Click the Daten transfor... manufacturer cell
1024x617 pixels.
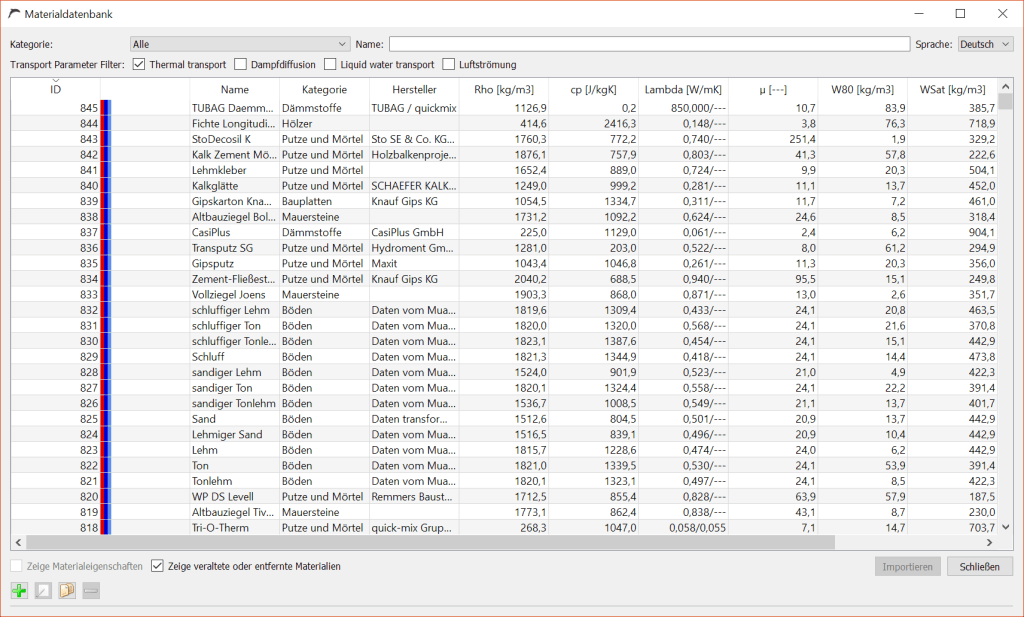point(414,419)
